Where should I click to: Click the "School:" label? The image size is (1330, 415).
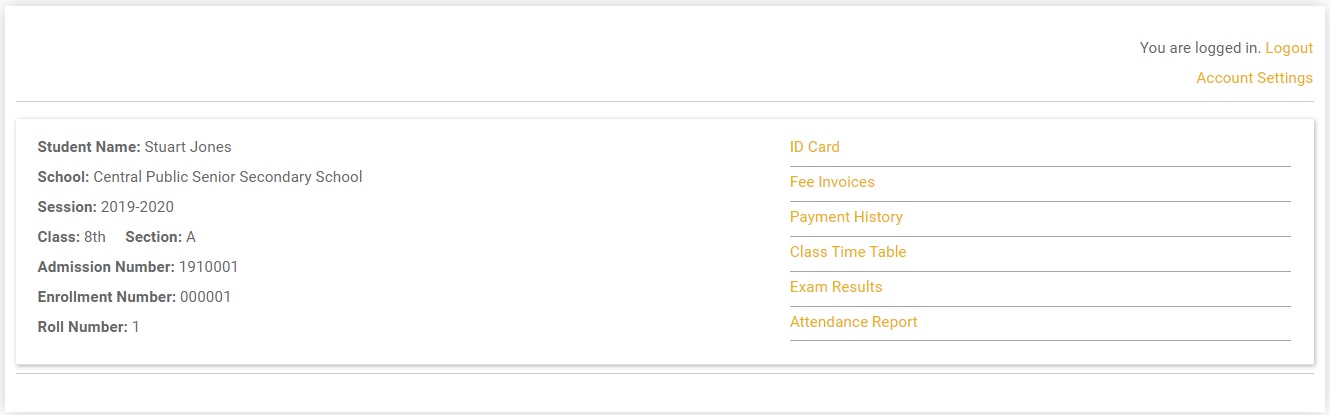point(63,177)
